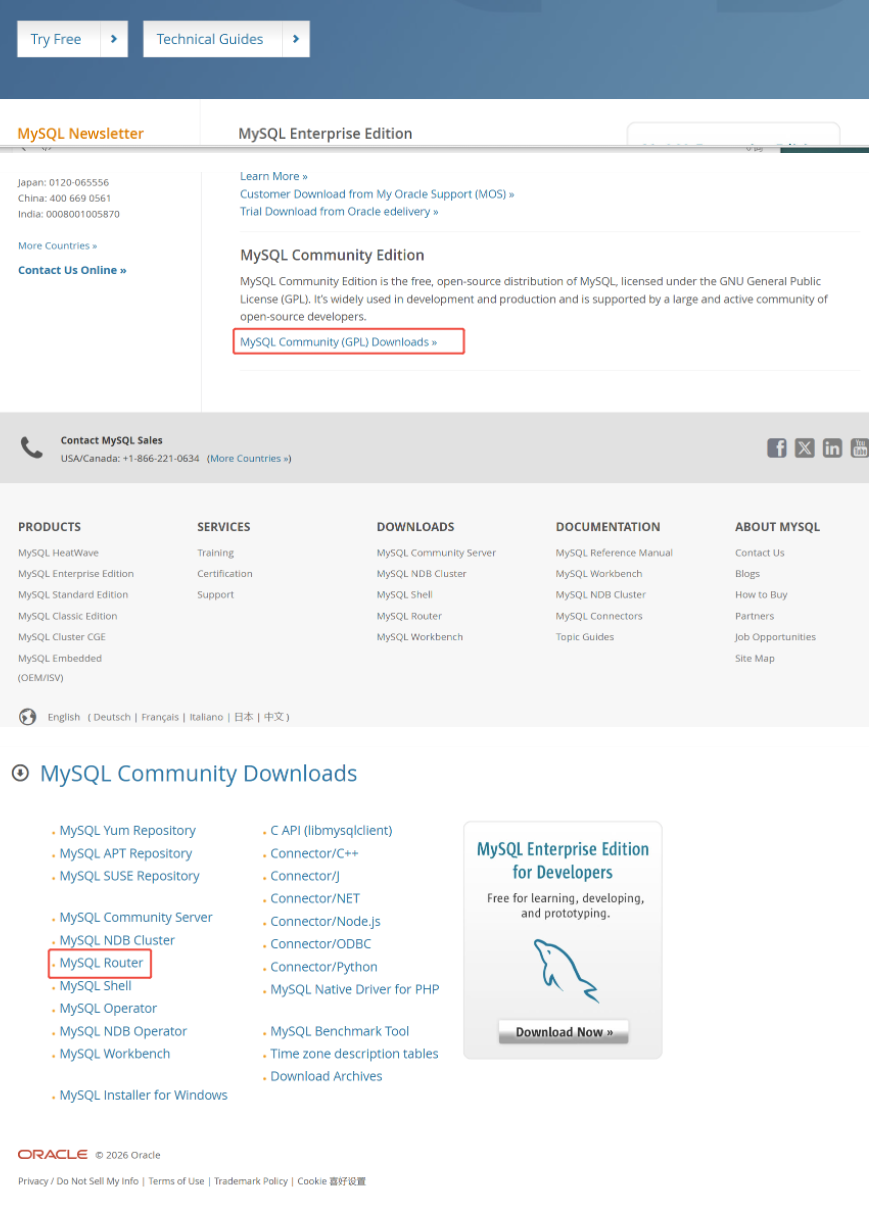The height and width of the screenshot is (1224, 869).
Task: Open MySQL HeatWave in Products column
Action: 58,552
